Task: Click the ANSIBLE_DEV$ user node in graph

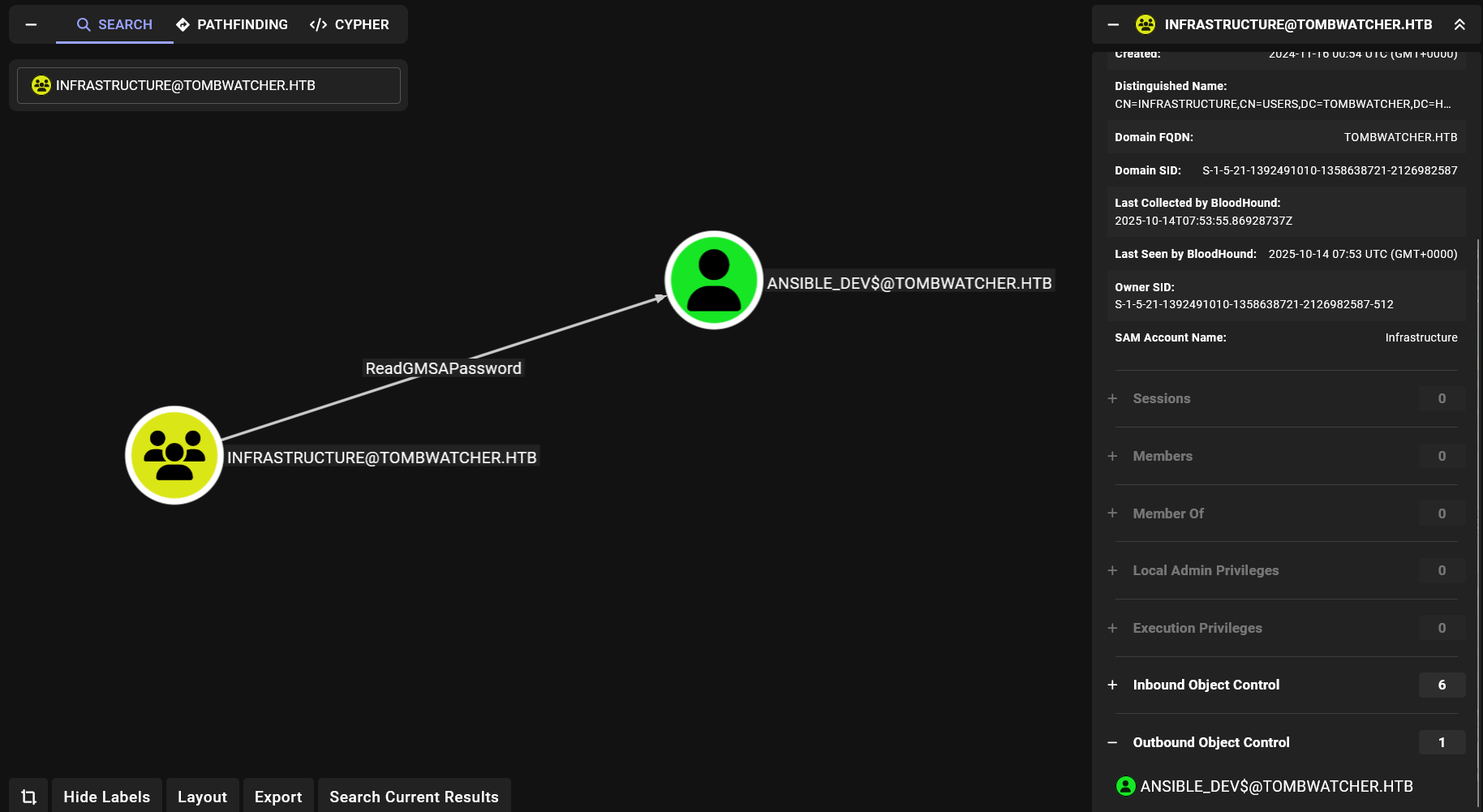Action: tap(713, 280)
